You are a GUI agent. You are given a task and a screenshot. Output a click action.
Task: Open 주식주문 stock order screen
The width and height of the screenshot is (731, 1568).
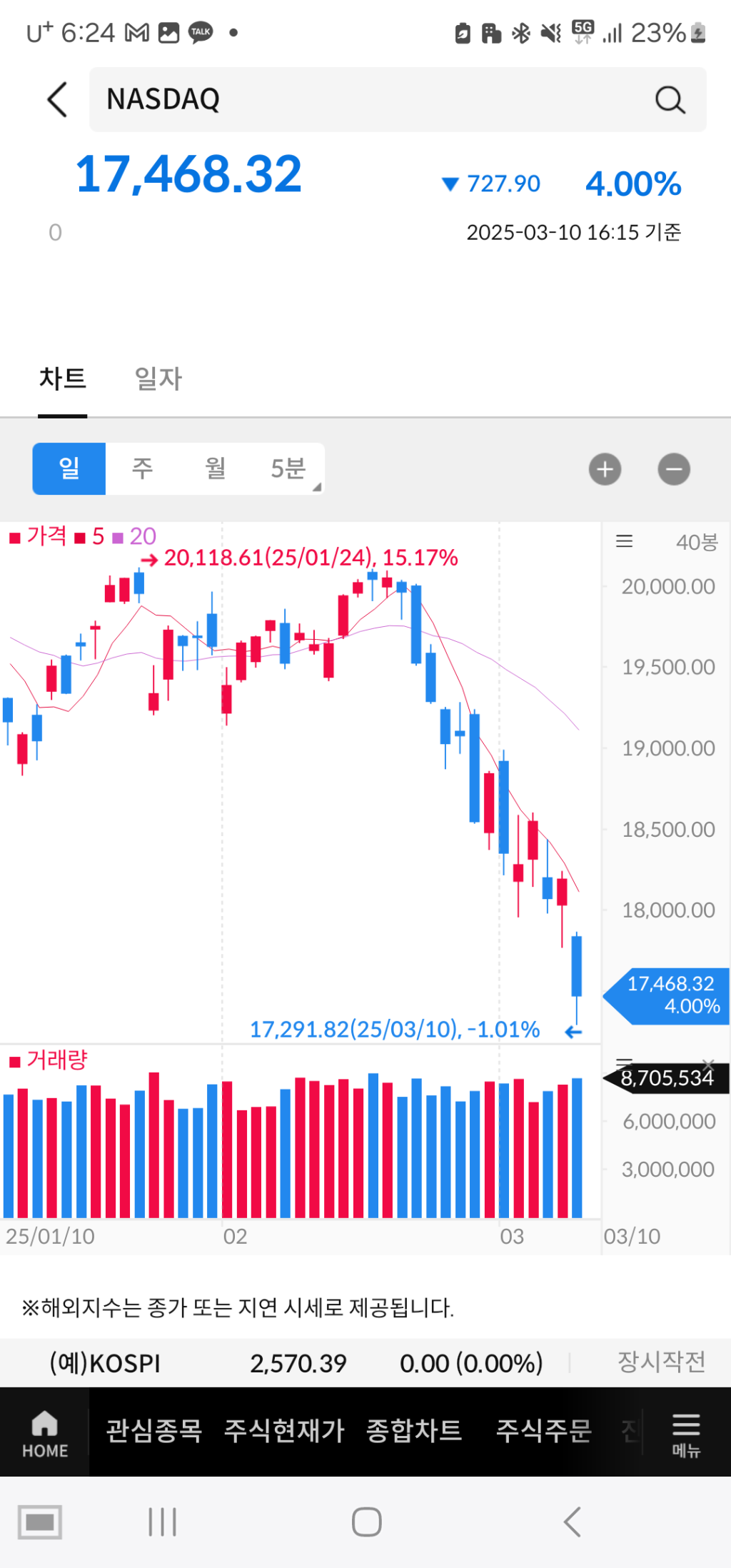coord(543,1431)
